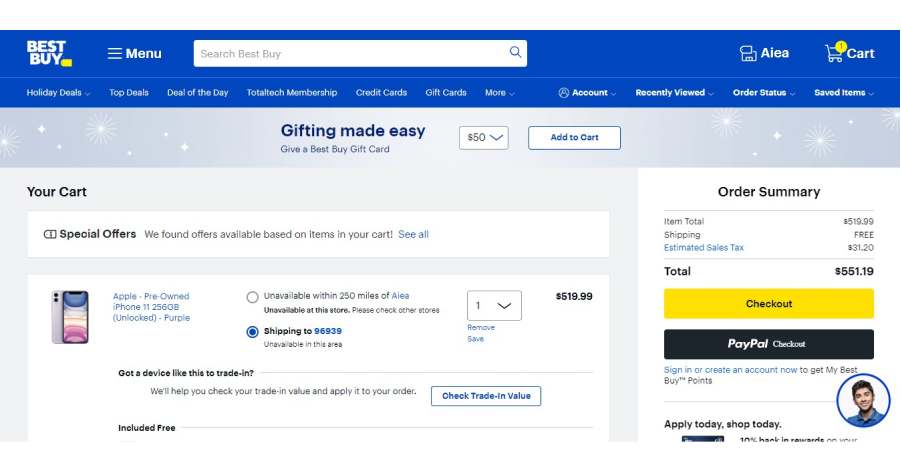Open Apple Pre-Owned iPhone 11 product link
Viewport: 901px width, 471px height.
151,307
